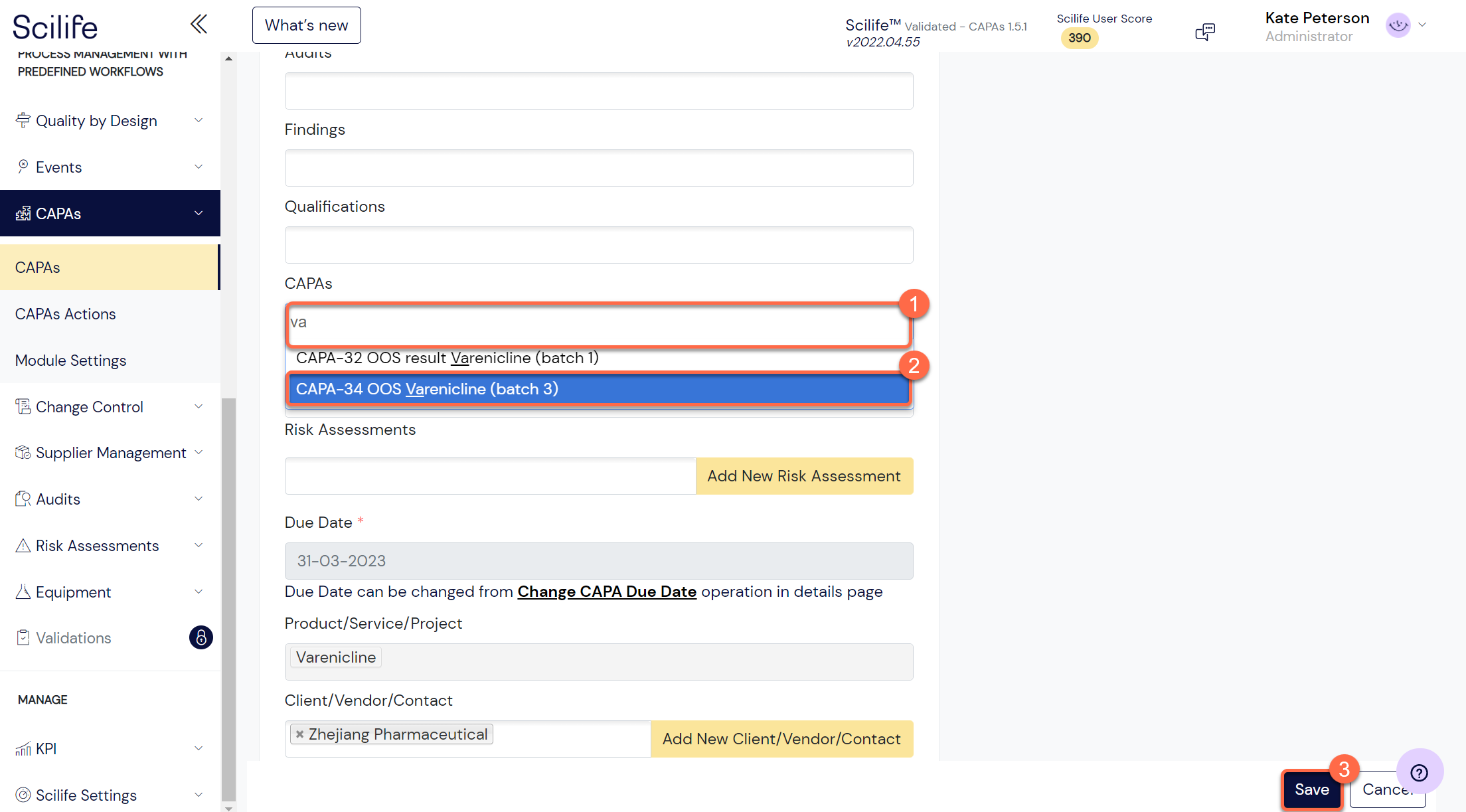Click the Audits magnifier icon

[x=23, y=499]
